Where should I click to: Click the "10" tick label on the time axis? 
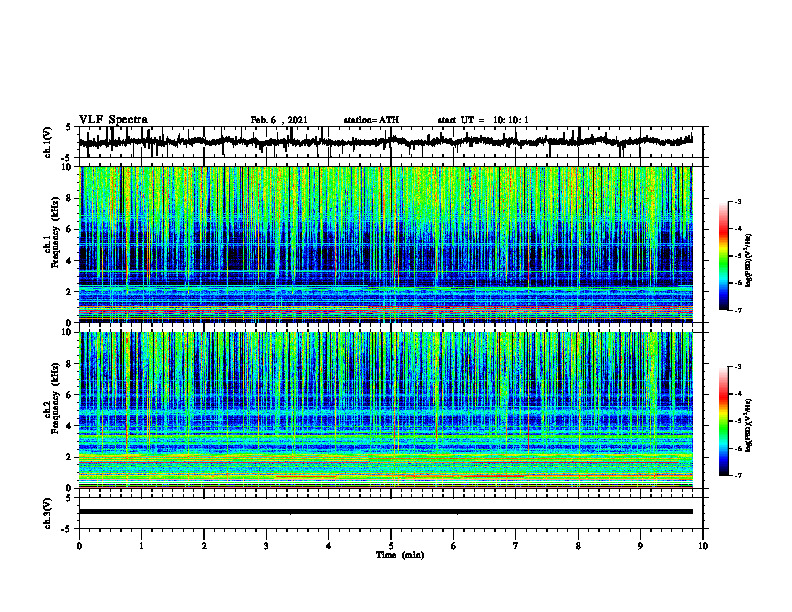[x=703, y=546]
